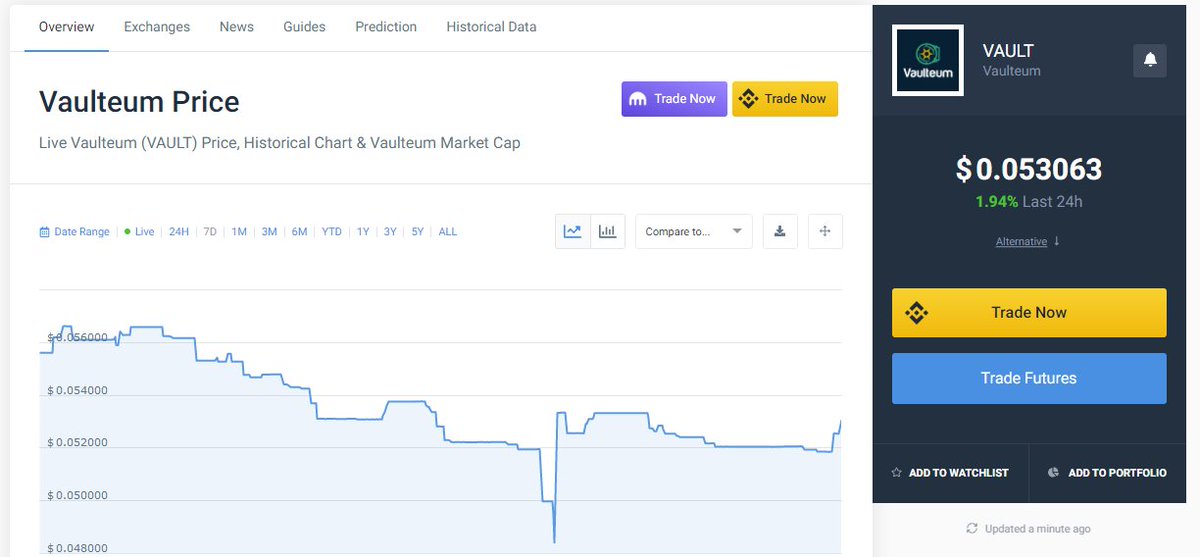Click the Binance logo on sidebar Trade Now
1200x557 pixels.
(x=917, y=313)
